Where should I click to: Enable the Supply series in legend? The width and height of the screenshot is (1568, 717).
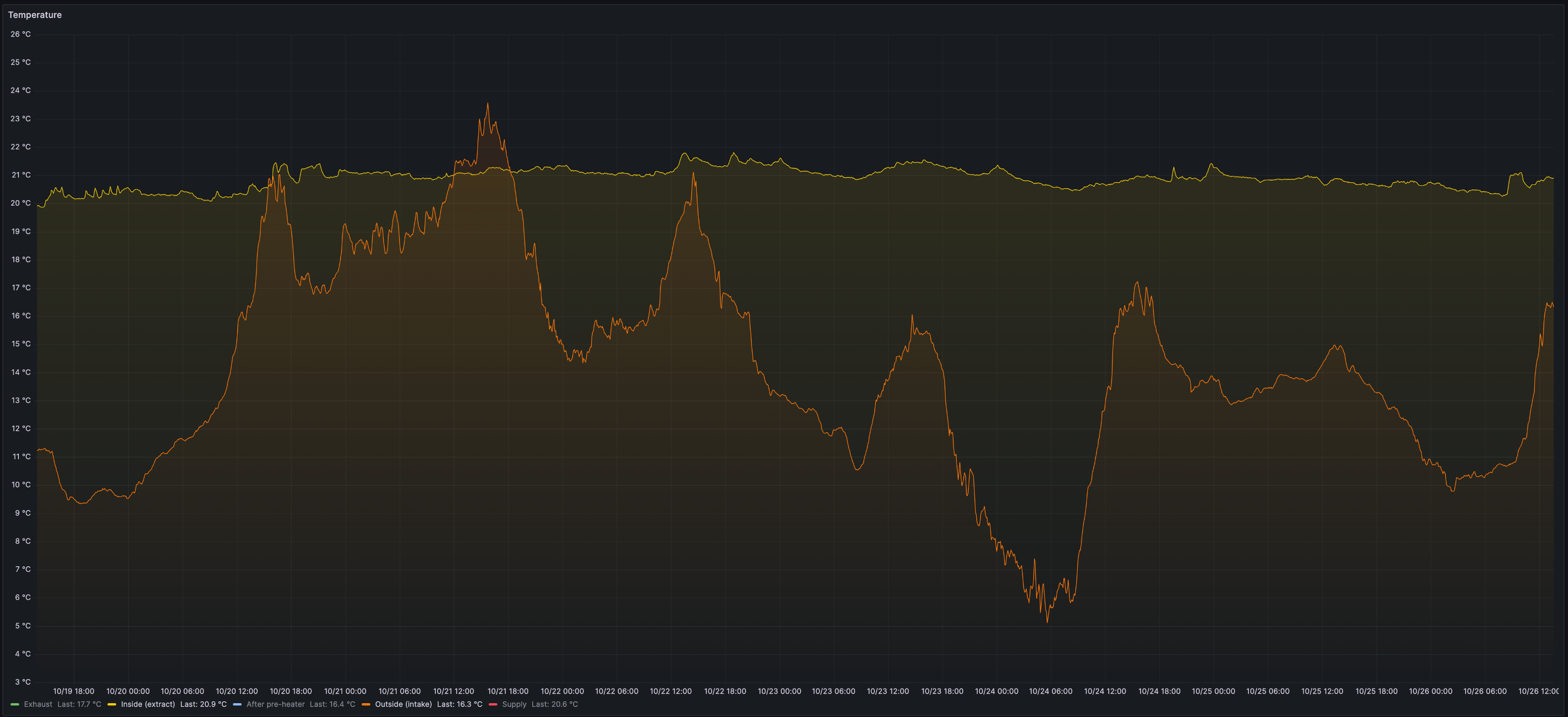coord(514,704)
